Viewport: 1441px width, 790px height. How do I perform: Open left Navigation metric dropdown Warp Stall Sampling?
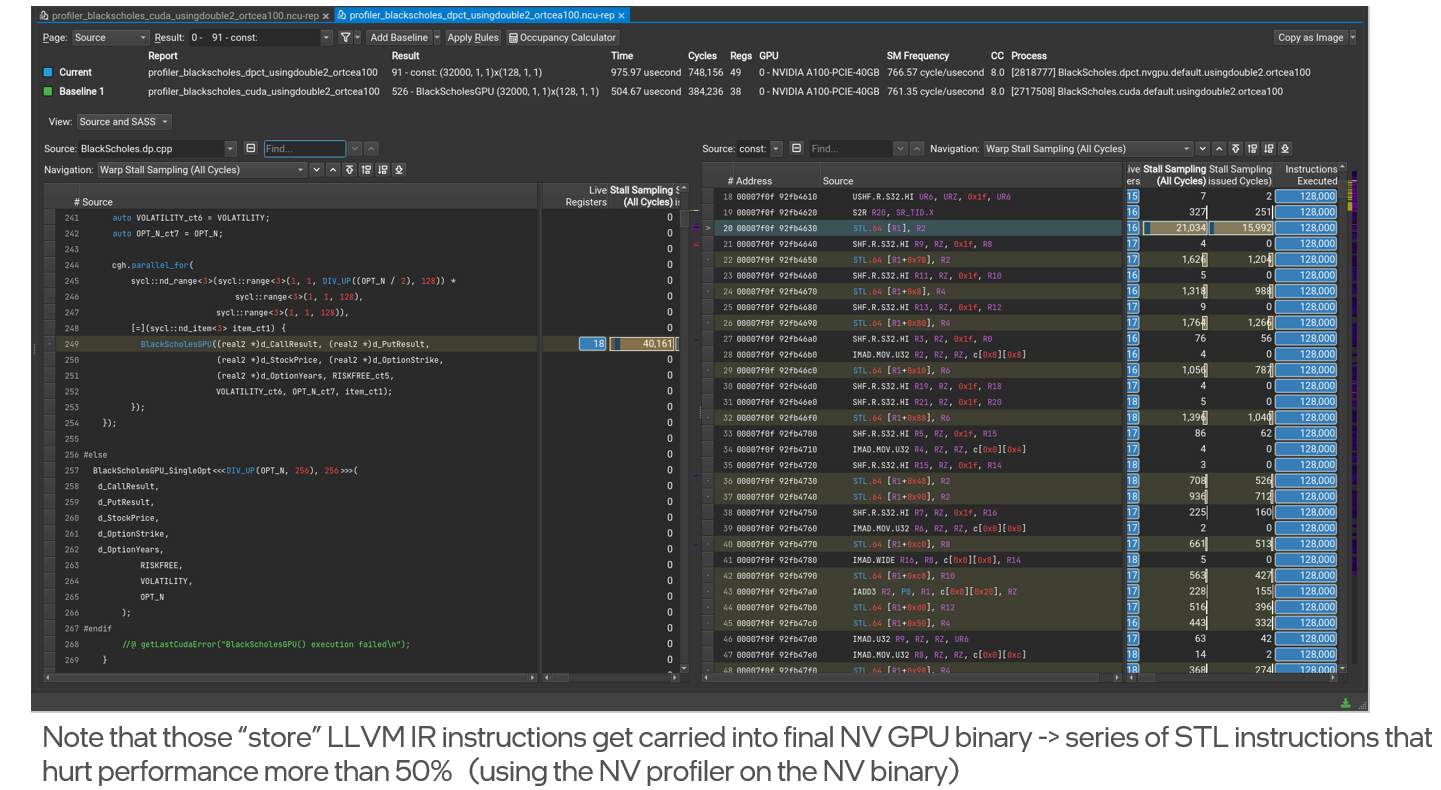tap(202, 170)
